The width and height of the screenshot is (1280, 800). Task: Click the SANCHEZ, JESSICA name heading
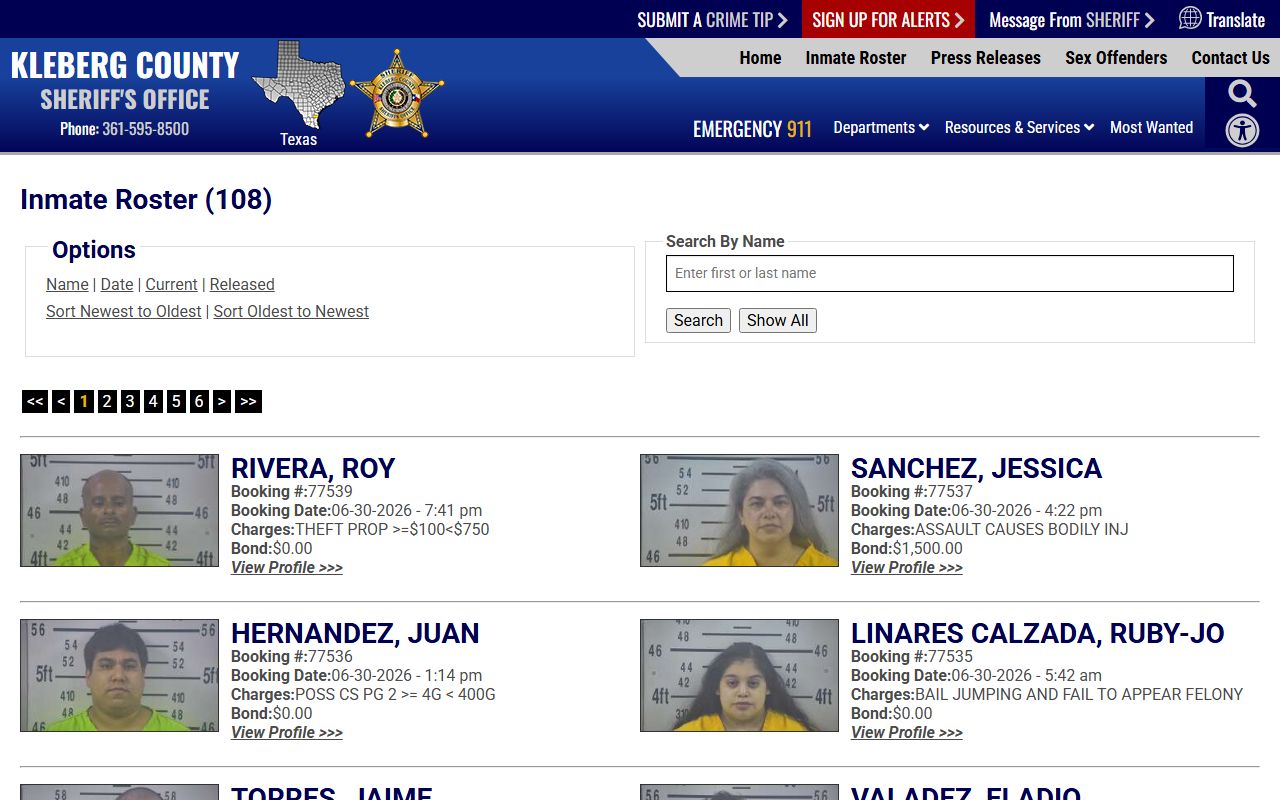(976, 468)
